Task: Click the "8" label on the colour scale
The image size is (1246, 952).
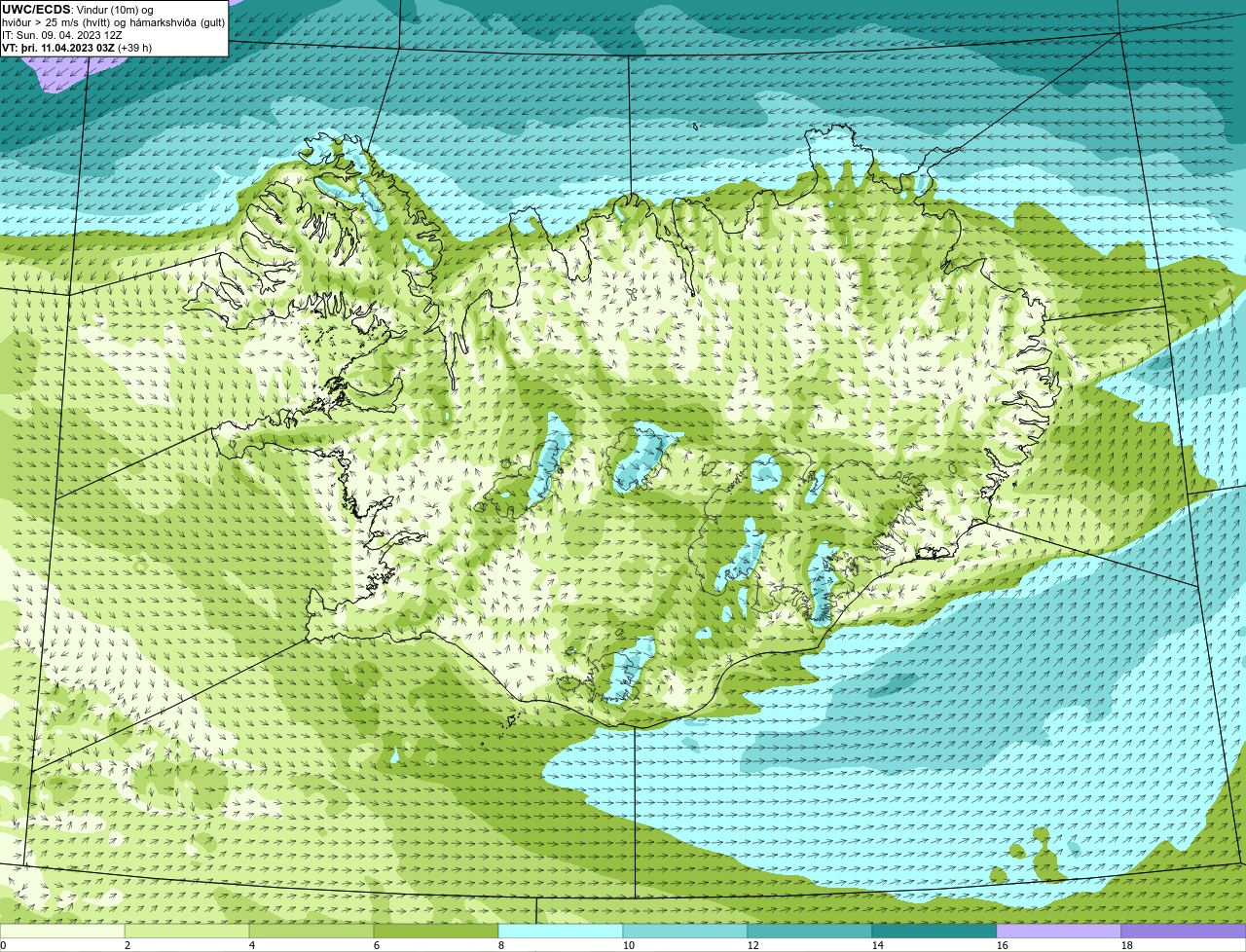Action: click(x=501, y=945)
